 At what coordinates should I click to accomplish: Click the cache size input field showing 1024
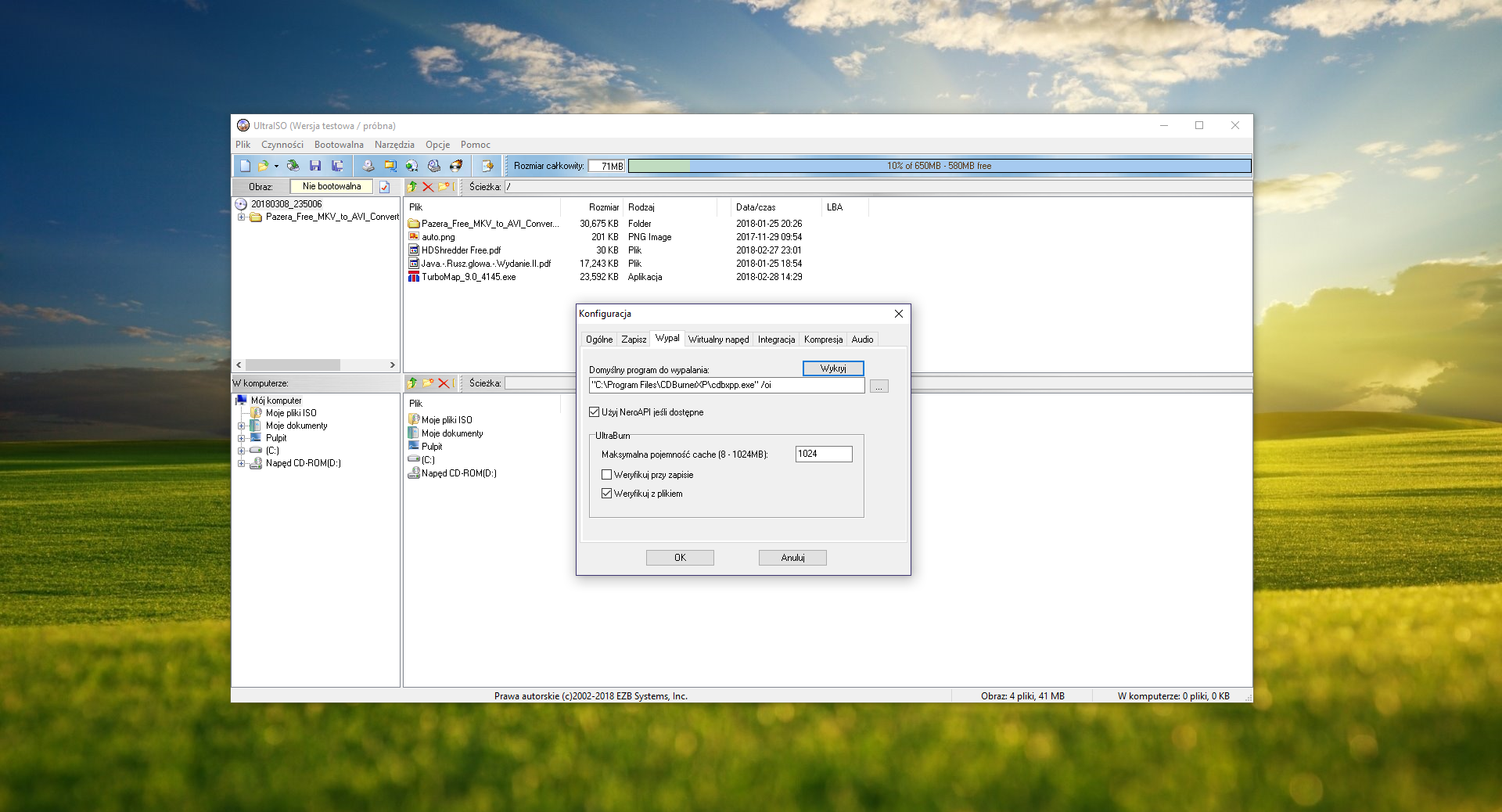823,455
